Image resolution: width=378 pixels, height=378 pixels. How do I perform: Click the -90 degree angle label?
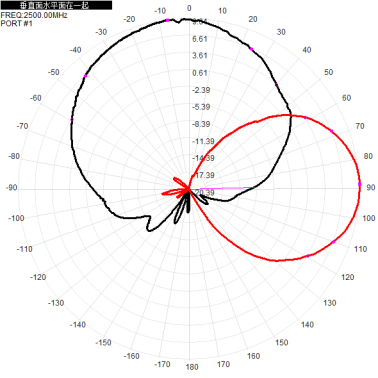click(x=11, y=188)
